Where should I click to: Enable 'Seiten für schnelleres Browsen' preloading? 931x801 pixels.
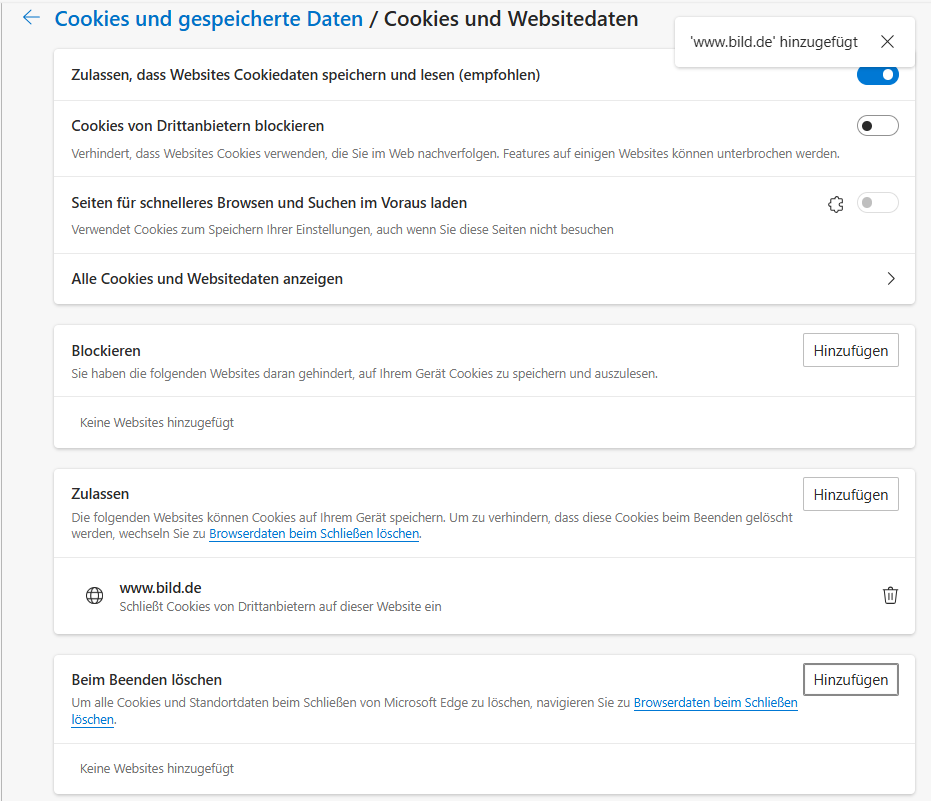877,203
